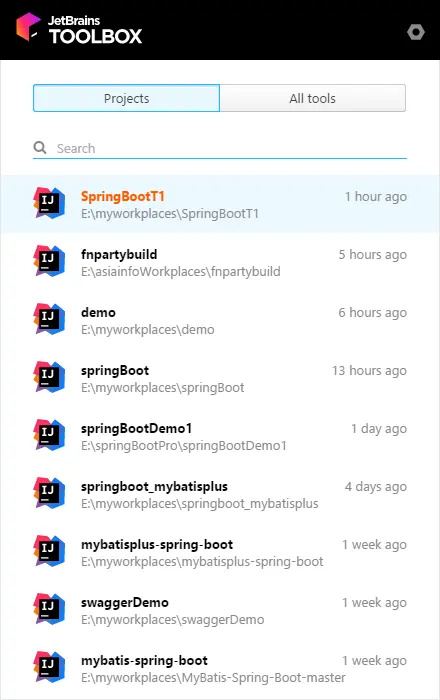The width and height of the screenshot is (440, 700).
Task: Click '1 week ago' on mybatis-spring-boot row
Action: 374,661
